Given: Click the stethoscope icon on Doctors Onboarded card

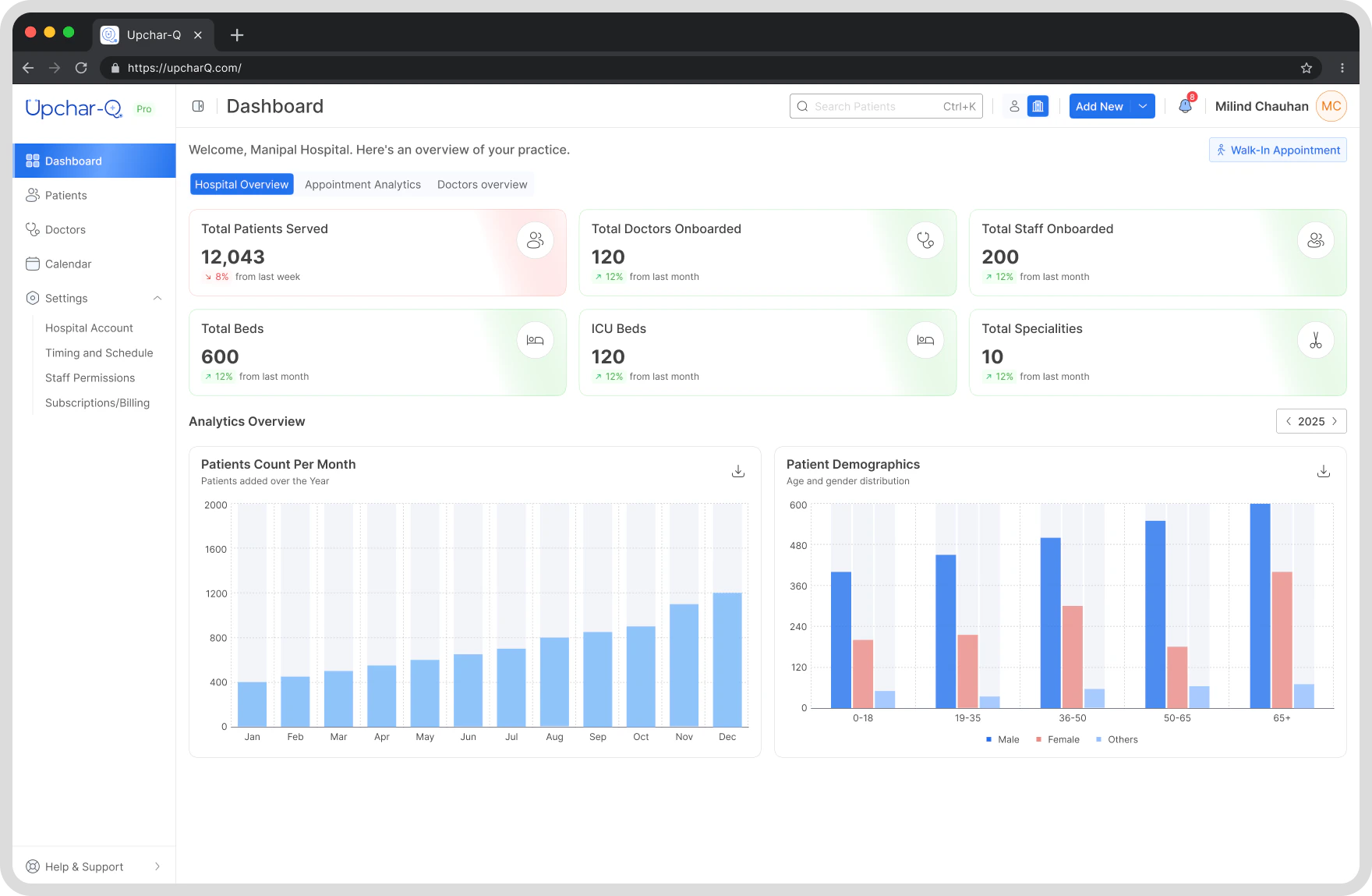Looking at the screenshot, I should pos(925,240).
